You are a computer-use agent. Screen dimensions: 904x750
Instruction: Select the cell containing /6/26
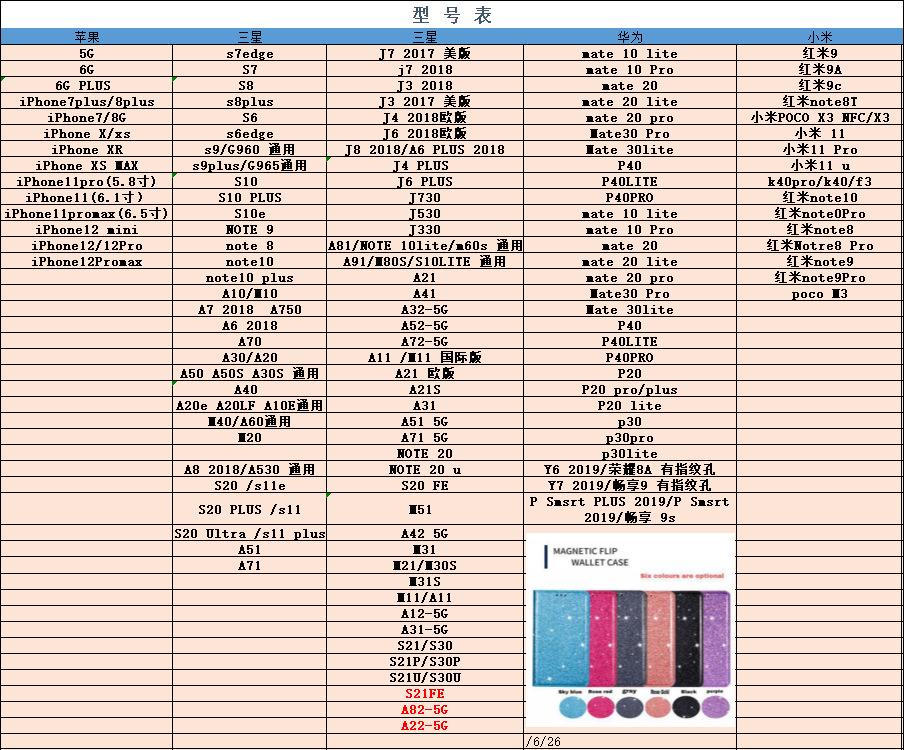543,742
